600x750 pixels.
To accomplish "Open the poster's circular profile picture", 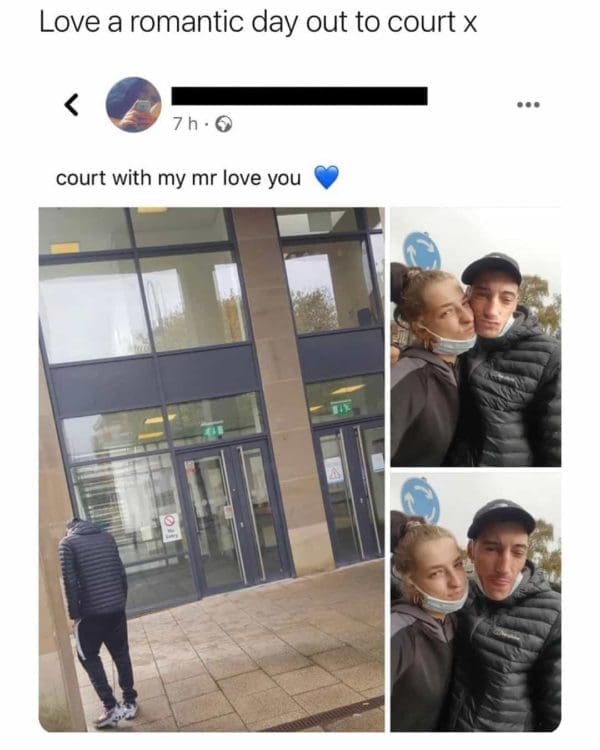I will [133, 104].
